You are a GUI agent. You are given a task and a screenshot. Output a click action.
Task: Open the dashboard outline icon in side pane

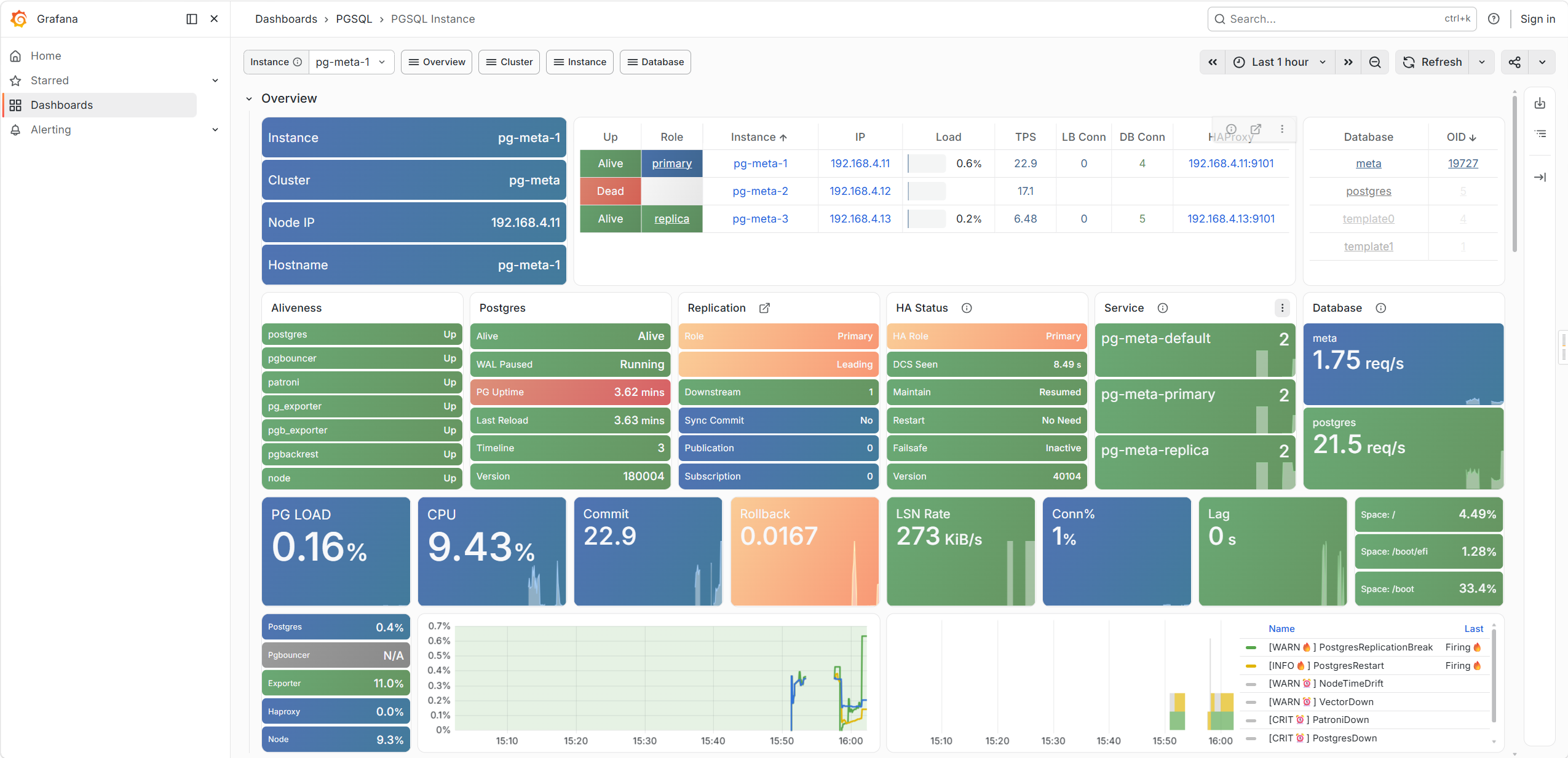[x=1540, y=134]
